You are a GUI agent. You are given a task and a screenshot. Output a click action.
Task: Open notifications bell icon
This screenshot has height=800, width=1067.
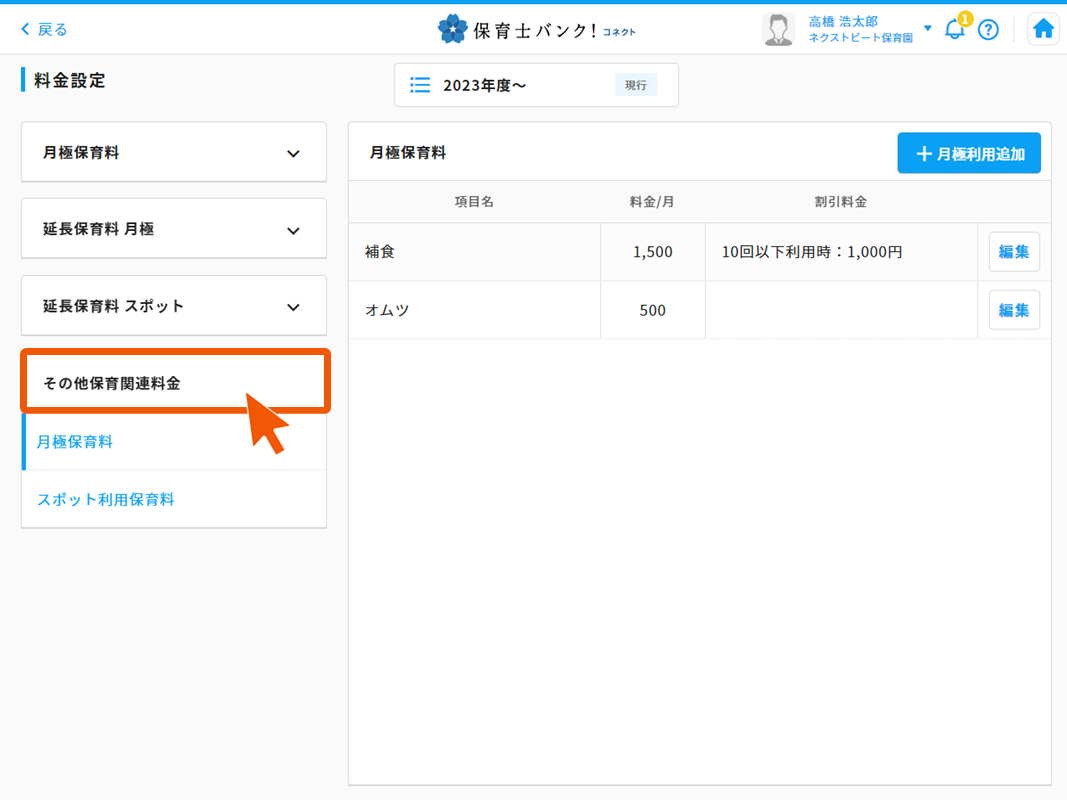coord(955,29)
